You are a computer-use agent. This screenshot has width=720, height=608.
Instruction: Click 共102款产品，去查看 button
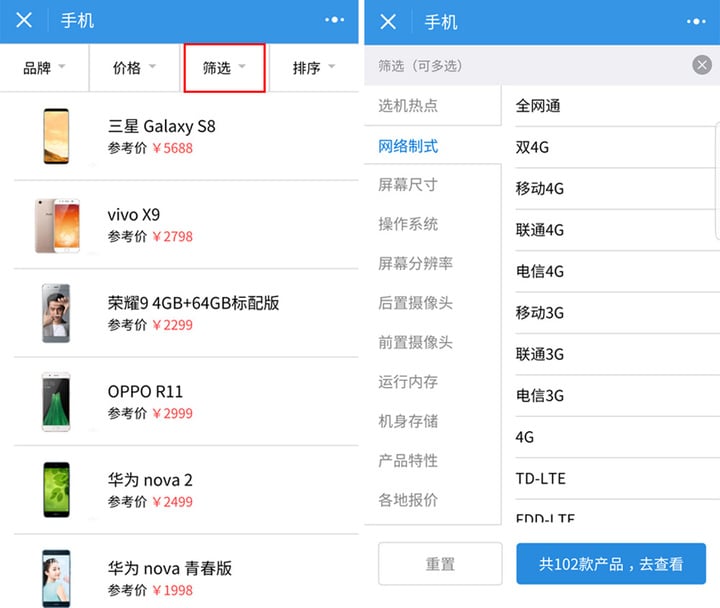611,563
